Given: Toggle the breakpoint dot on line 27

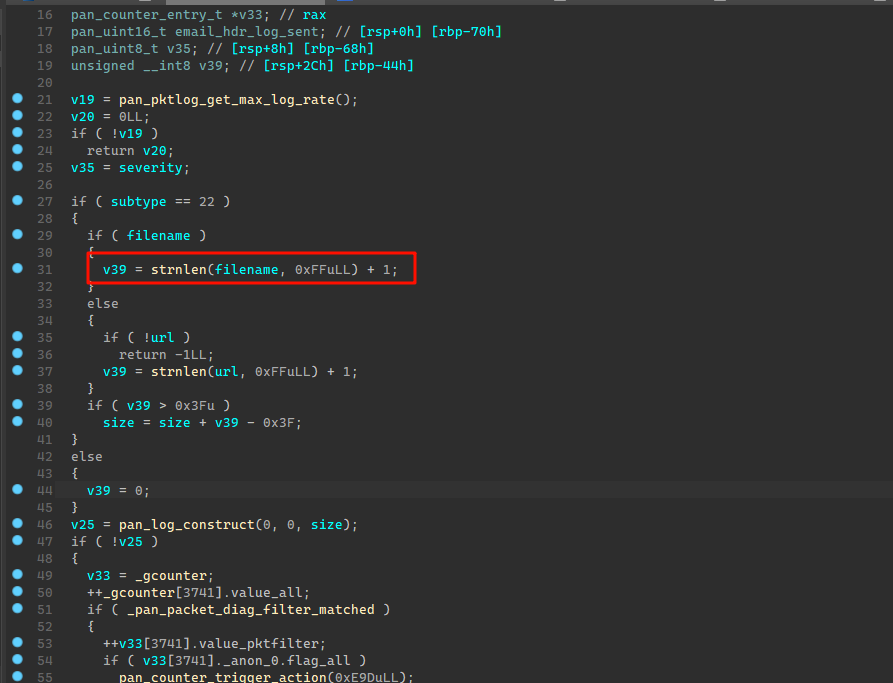Looking at the screenshot, I should (x=18, y=201).
